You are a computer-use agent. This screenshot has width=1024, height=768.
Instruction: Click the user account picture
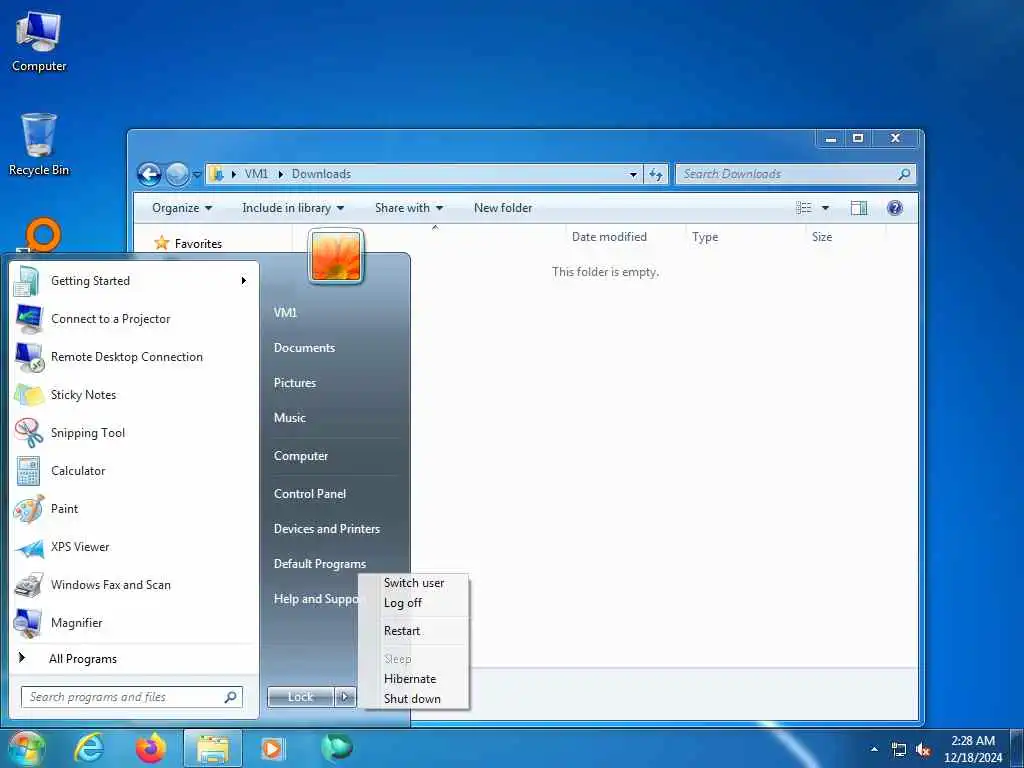[x=336, y=257]
